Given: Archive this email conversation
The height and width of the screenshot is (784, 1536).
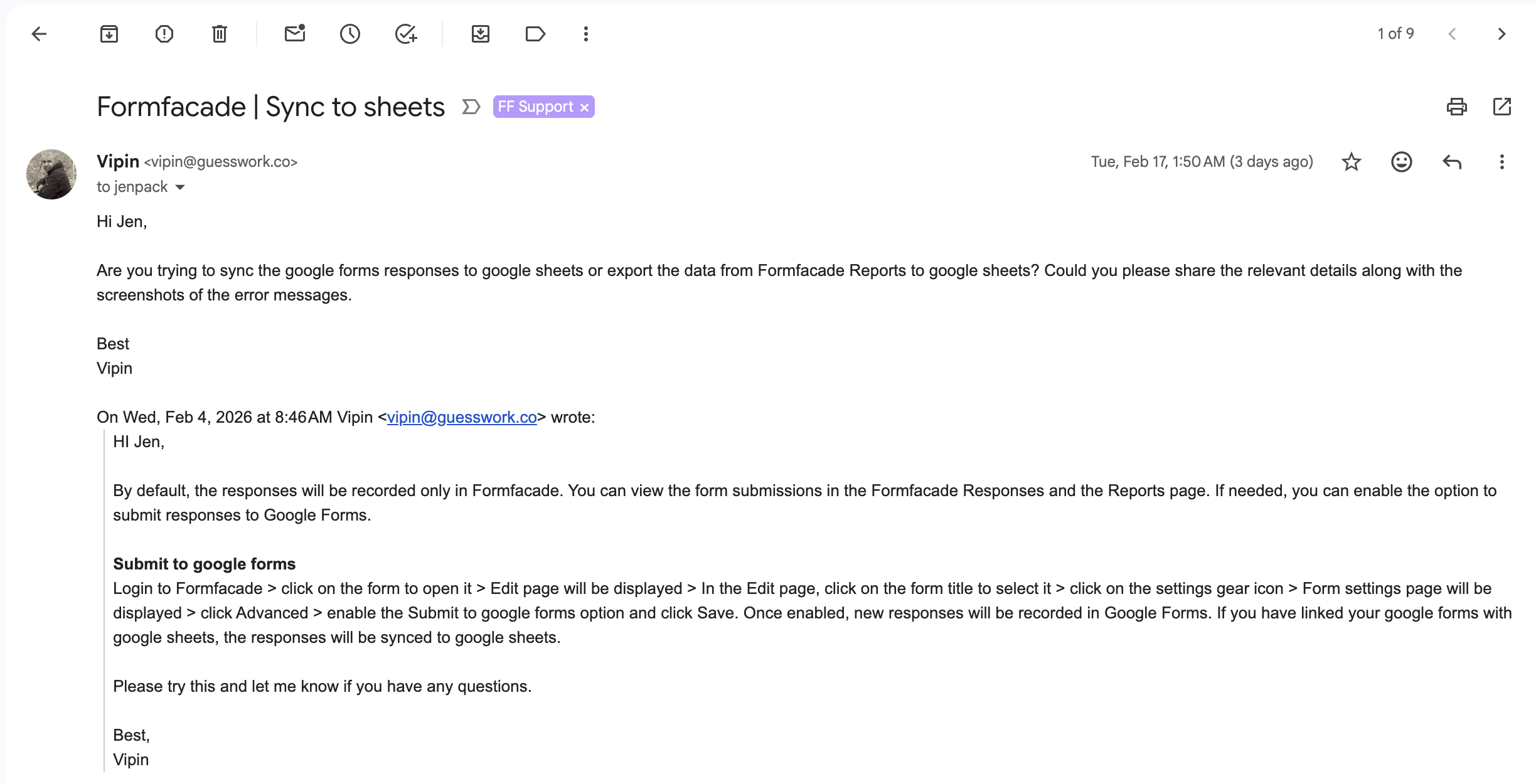Looking at the screenshot, I should pos(109,34).
